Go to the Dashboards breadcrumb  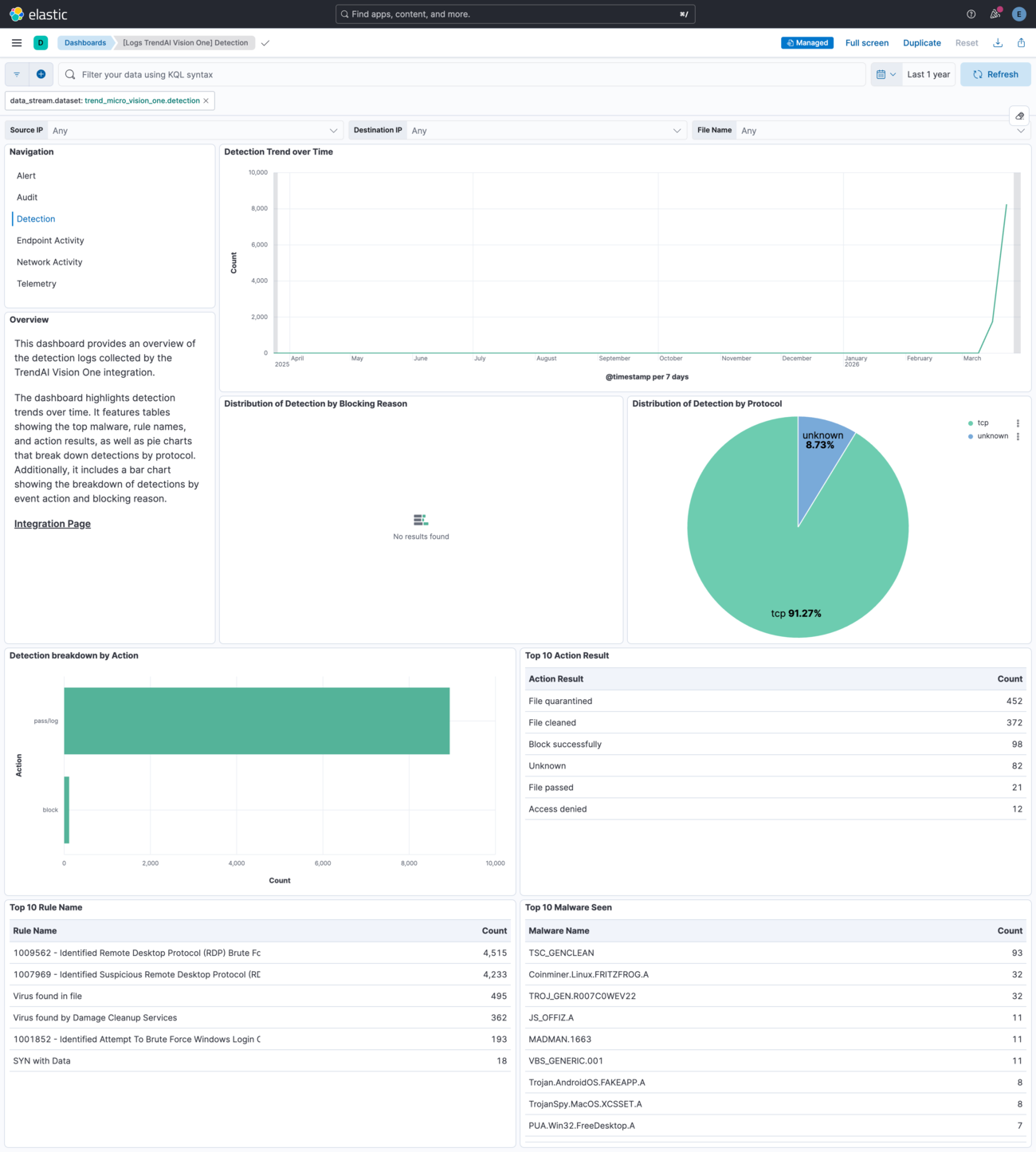pyautogui.click(x=85, y=42)
